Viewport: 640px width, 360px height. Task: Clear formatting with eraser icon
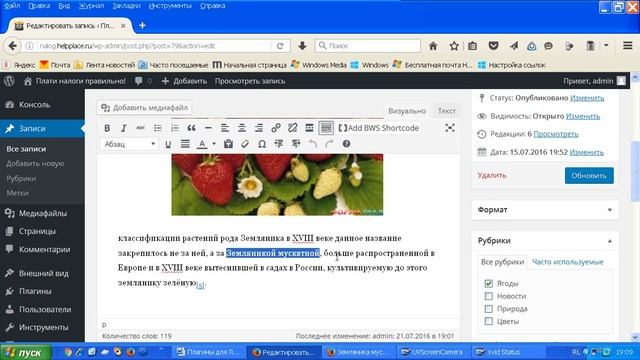(245, 144)
